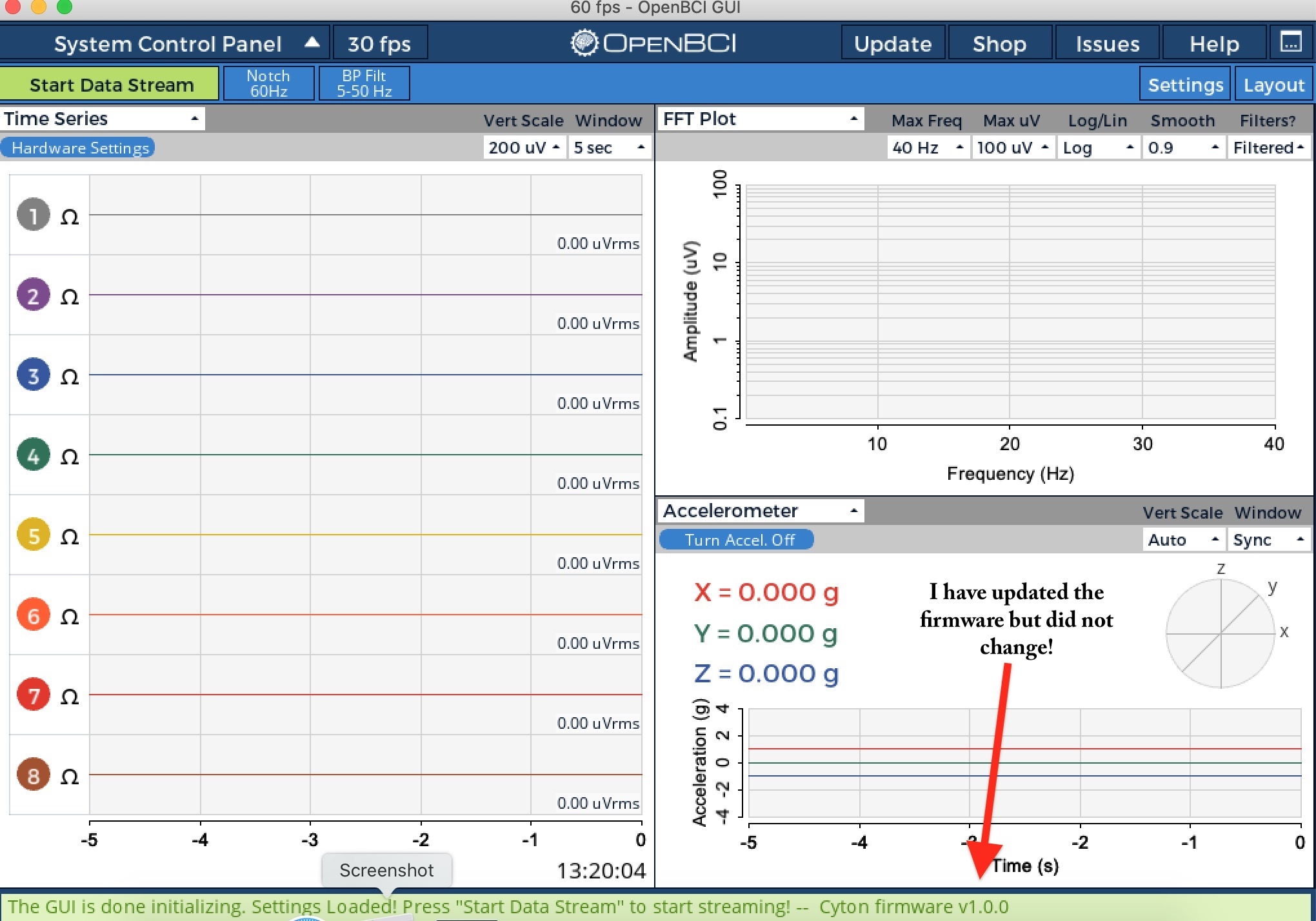Open the 40 Hz max frequency dropdown
Screen dimensions: 1316x921
[x=928, y=148]
